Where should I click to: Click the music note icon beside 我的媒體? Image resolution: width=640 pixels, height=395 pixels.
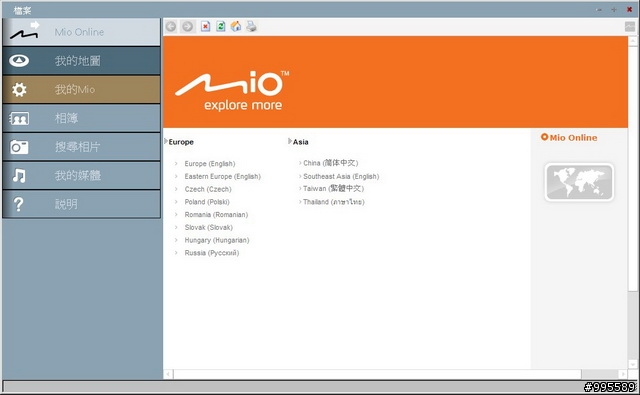(19, 175)
